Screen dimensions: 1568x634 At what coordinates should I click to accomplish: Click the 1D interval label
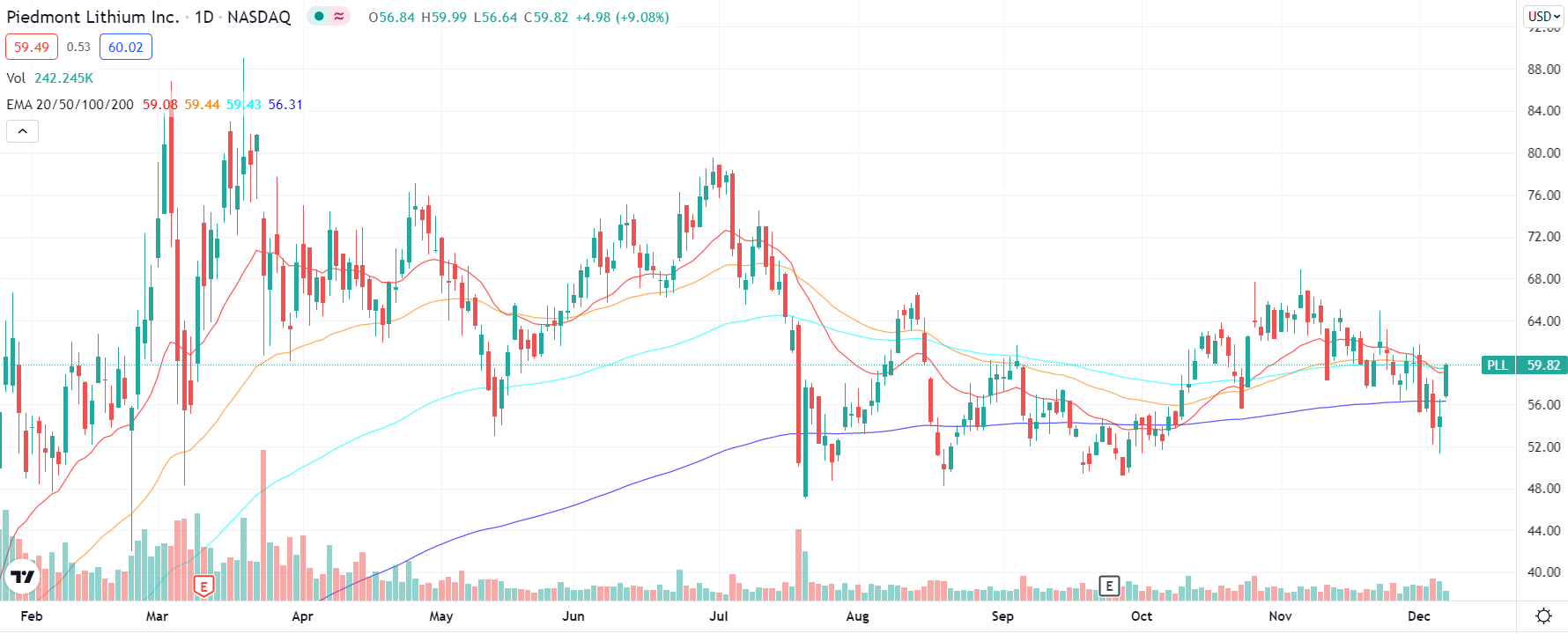203,17
